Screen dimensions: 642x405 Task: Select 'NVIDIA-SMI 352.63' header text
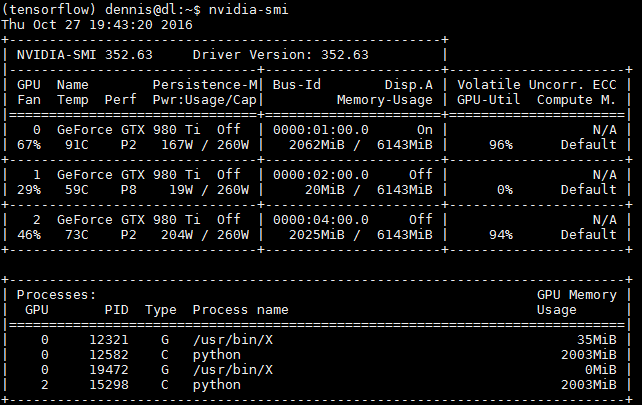tap(84, 55)
